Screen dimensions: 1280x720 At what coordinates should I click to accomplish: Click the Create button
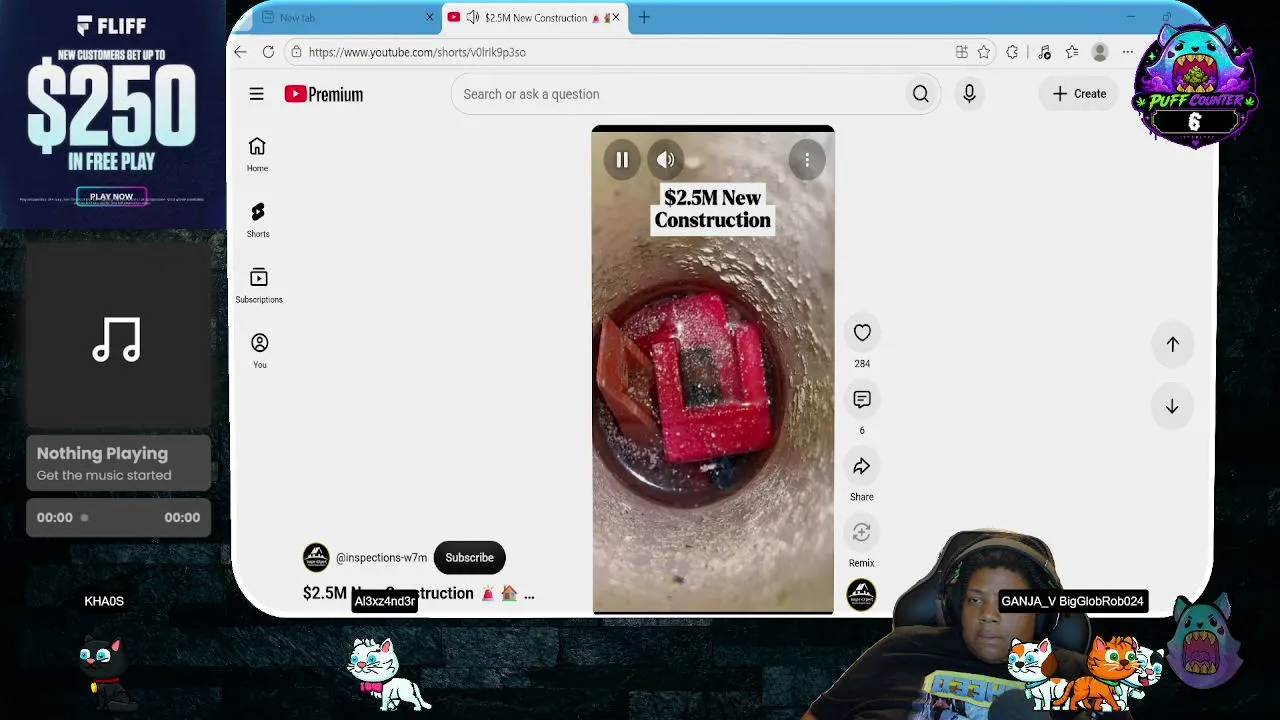1079,94
